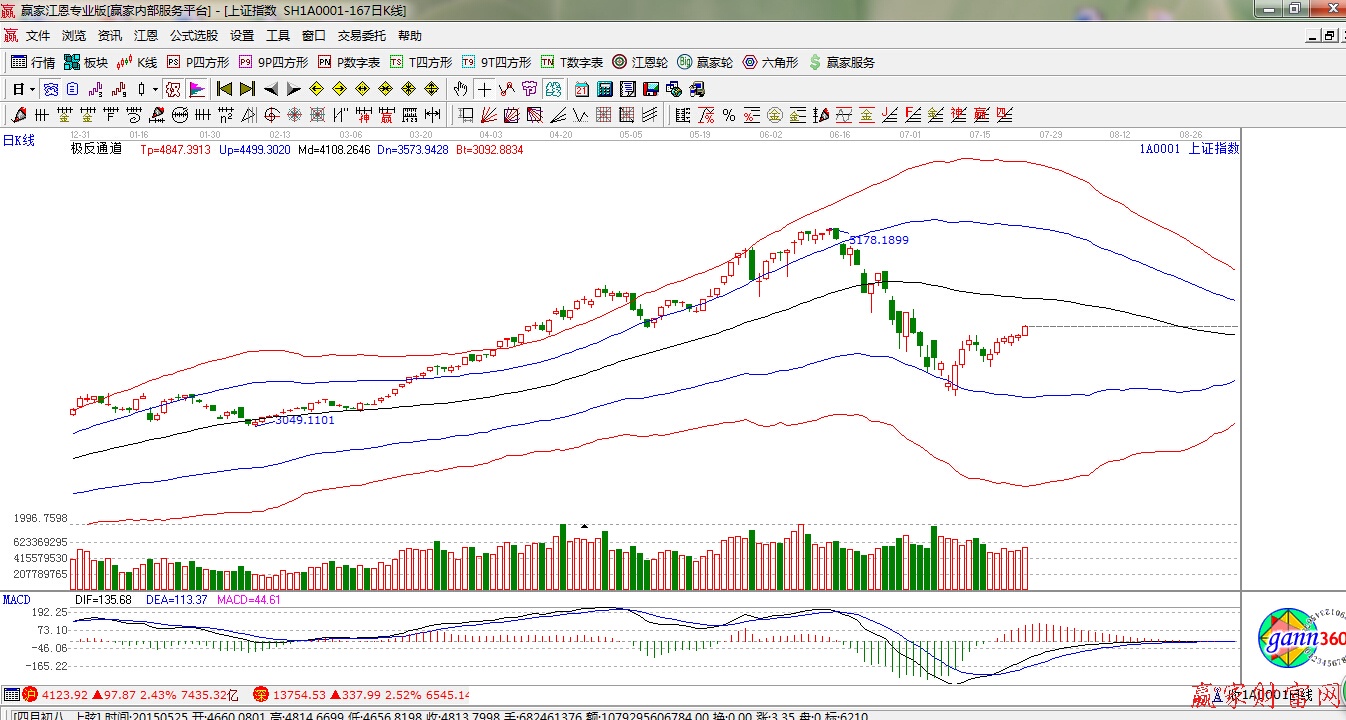The height and width of the screenshot is (720, 1346).
Task: Toggle the flag-shaped chart indicator button
Action: pos(196,89)
